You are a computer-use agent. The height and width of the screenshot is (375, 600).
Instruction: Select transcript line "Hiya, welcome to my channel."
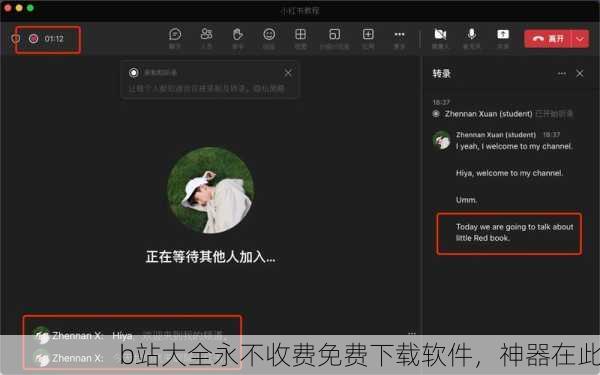509,173
